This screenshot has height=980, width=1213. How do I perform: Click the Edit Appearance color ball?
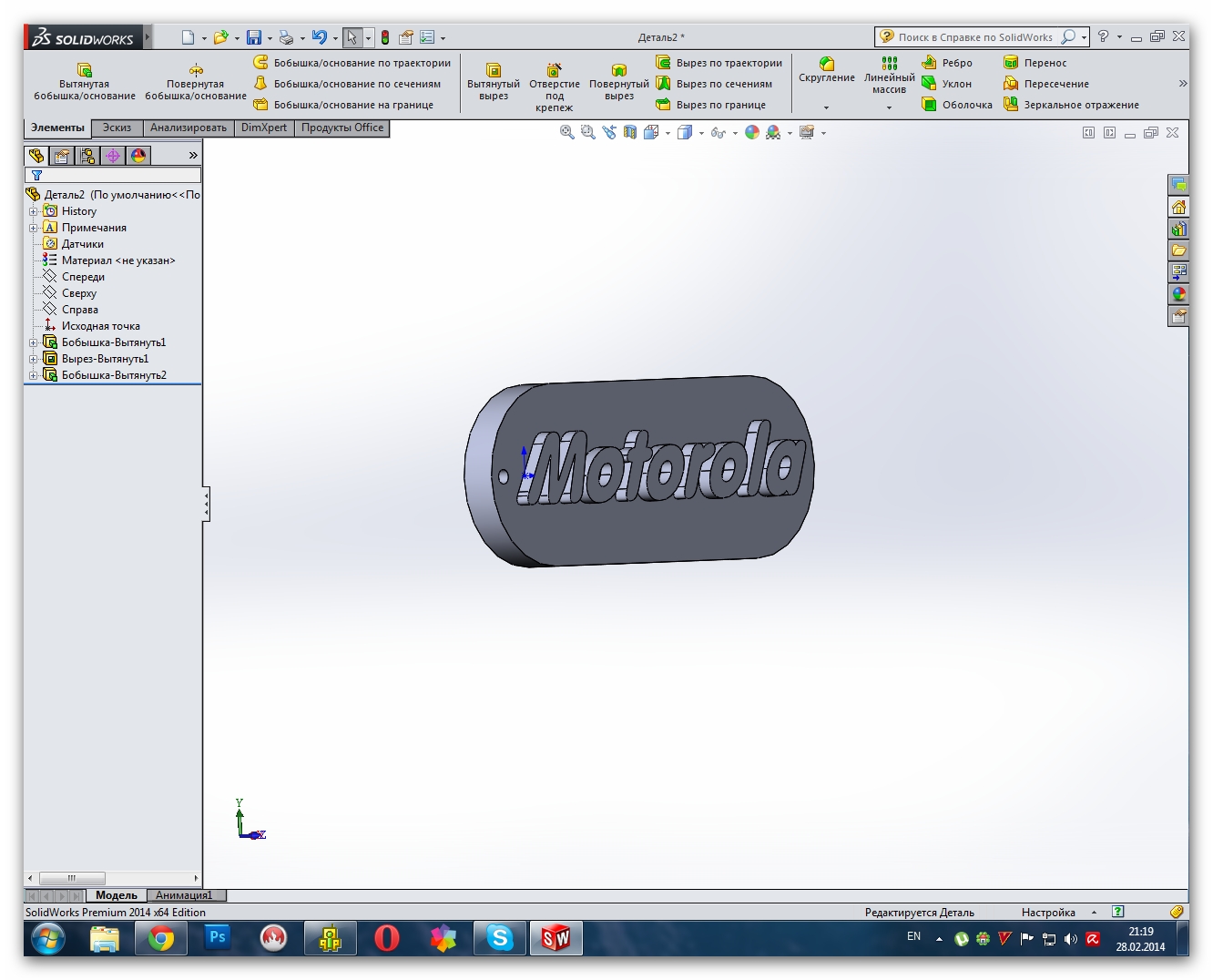coord(752,132)
